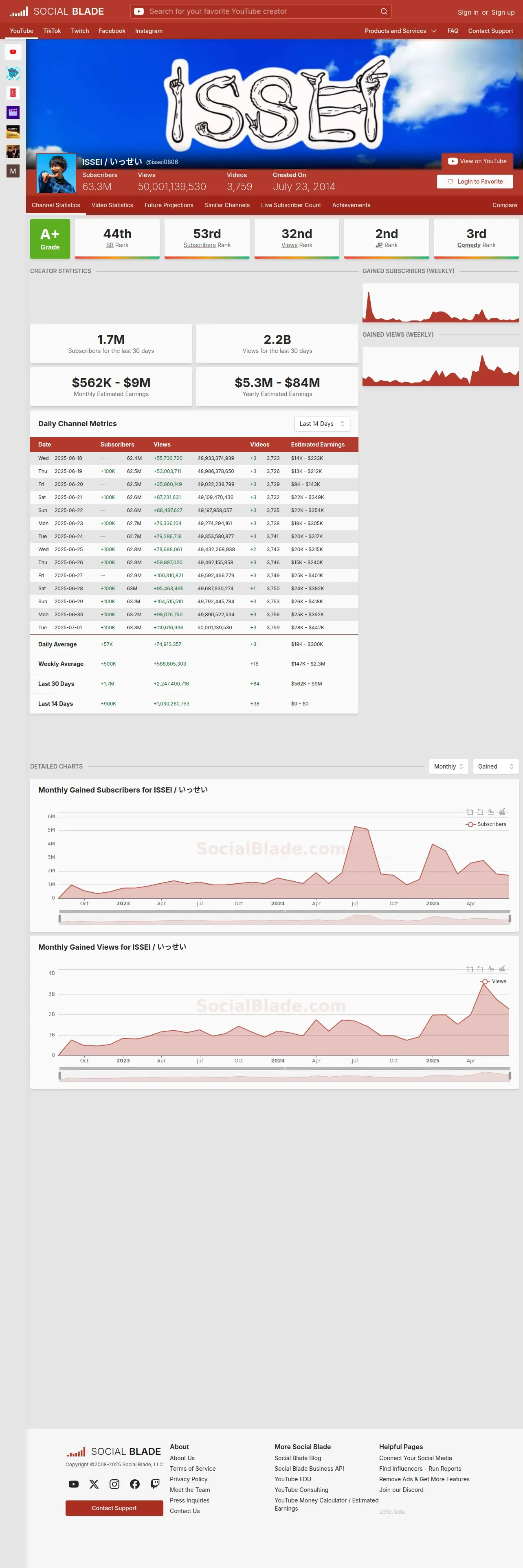The width and height of the screenshot is (523, 1568).
Task: Switch Views chart to bar type
Action: (x=502, y=968)
